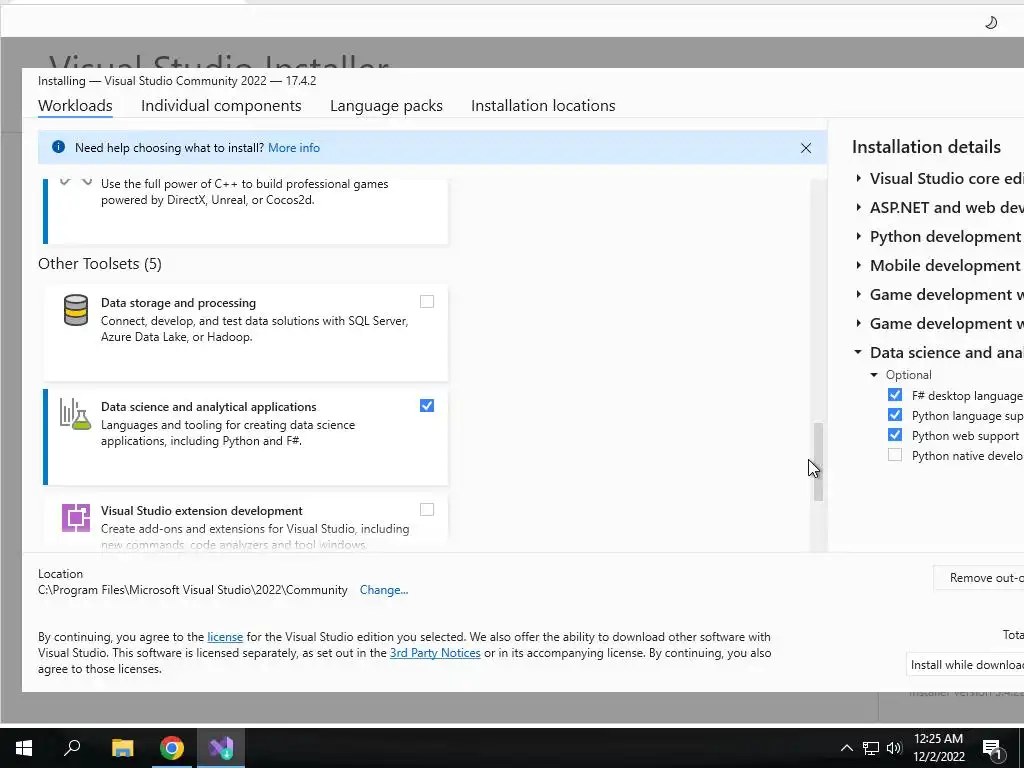
Task: Check Visual Studio extension development workload
Action: click(426, 509)
